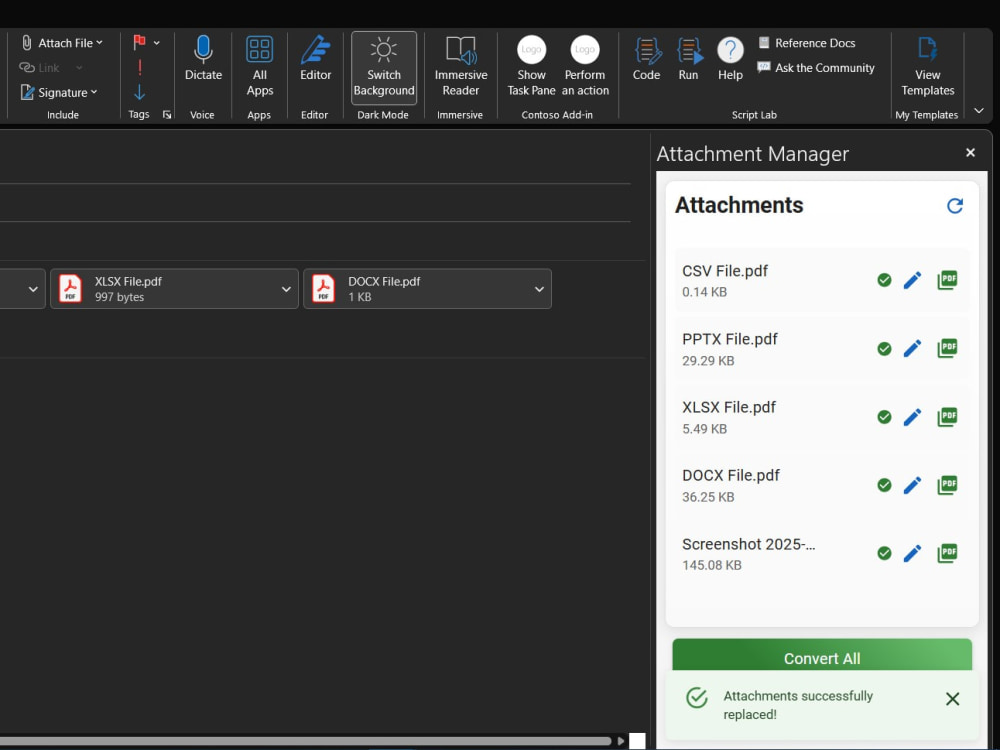Image resolution: width=1000 pixels, height=750 pixels.
Task: Open the Attach File menu
Action: pos(62,43)
